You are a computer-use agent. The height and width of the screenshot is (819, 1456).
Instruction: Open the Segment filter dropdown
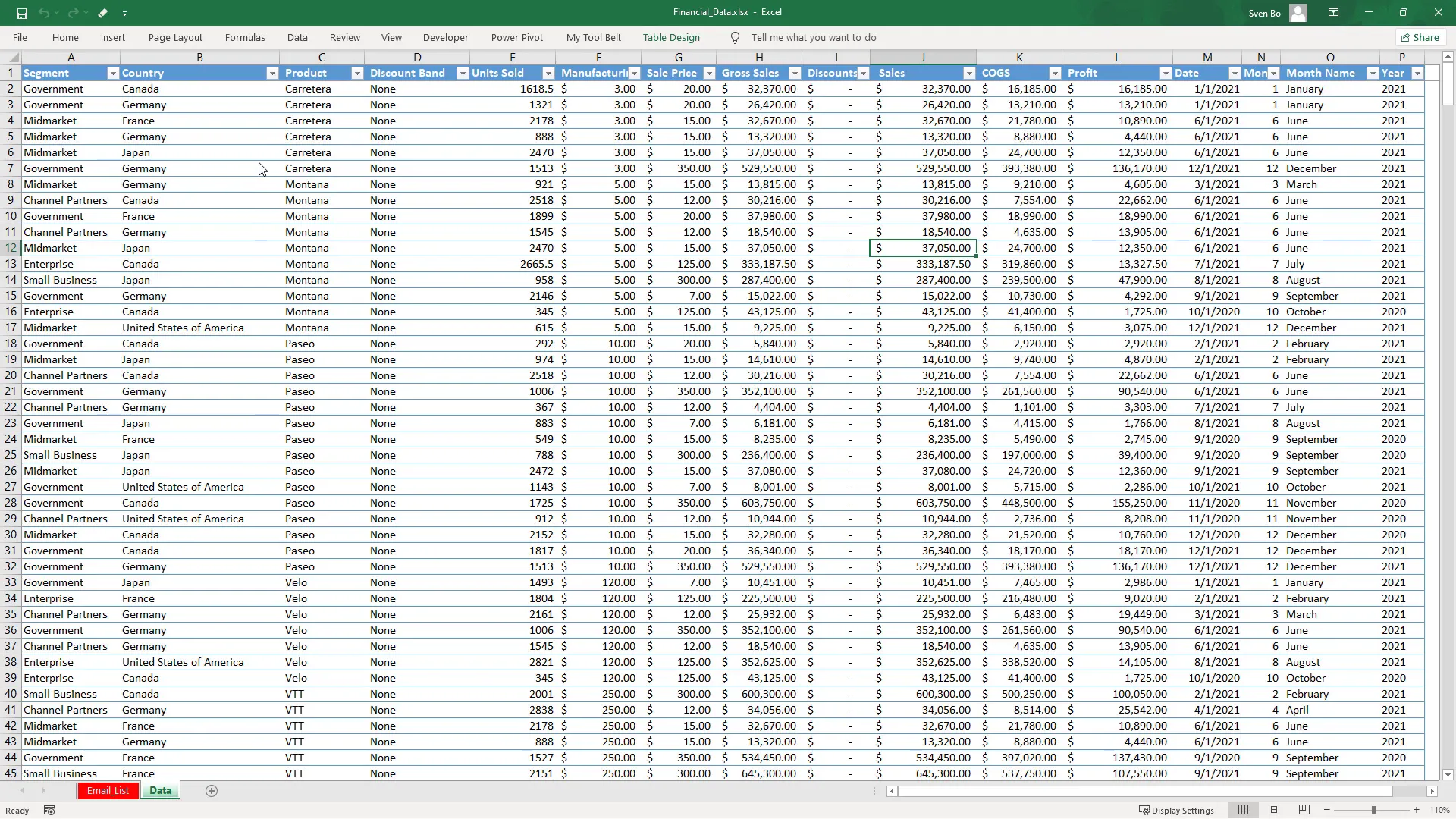pos(113,74)
